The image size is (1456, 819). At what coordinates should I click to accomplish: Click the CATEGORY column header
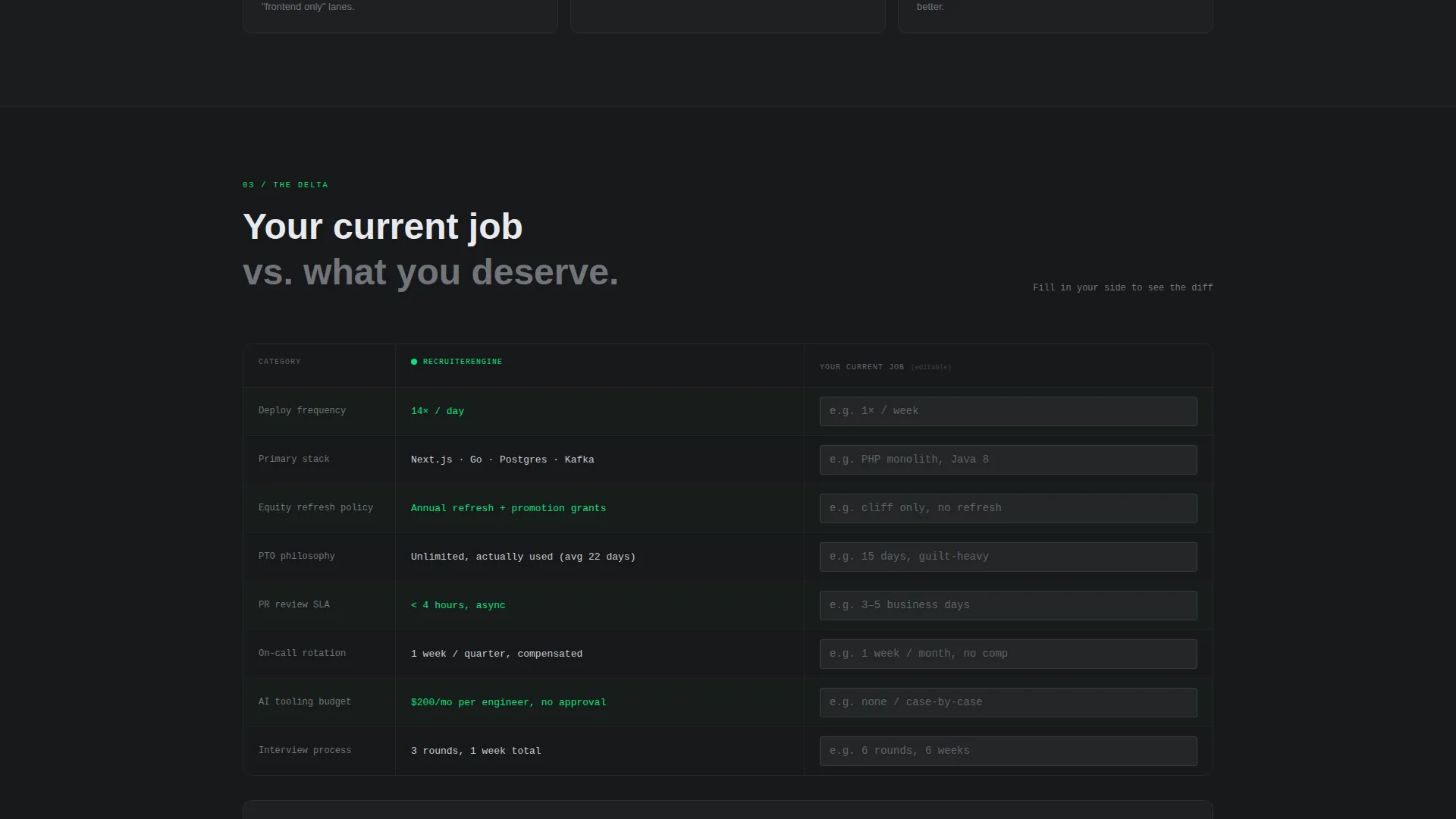coord(279,362)
